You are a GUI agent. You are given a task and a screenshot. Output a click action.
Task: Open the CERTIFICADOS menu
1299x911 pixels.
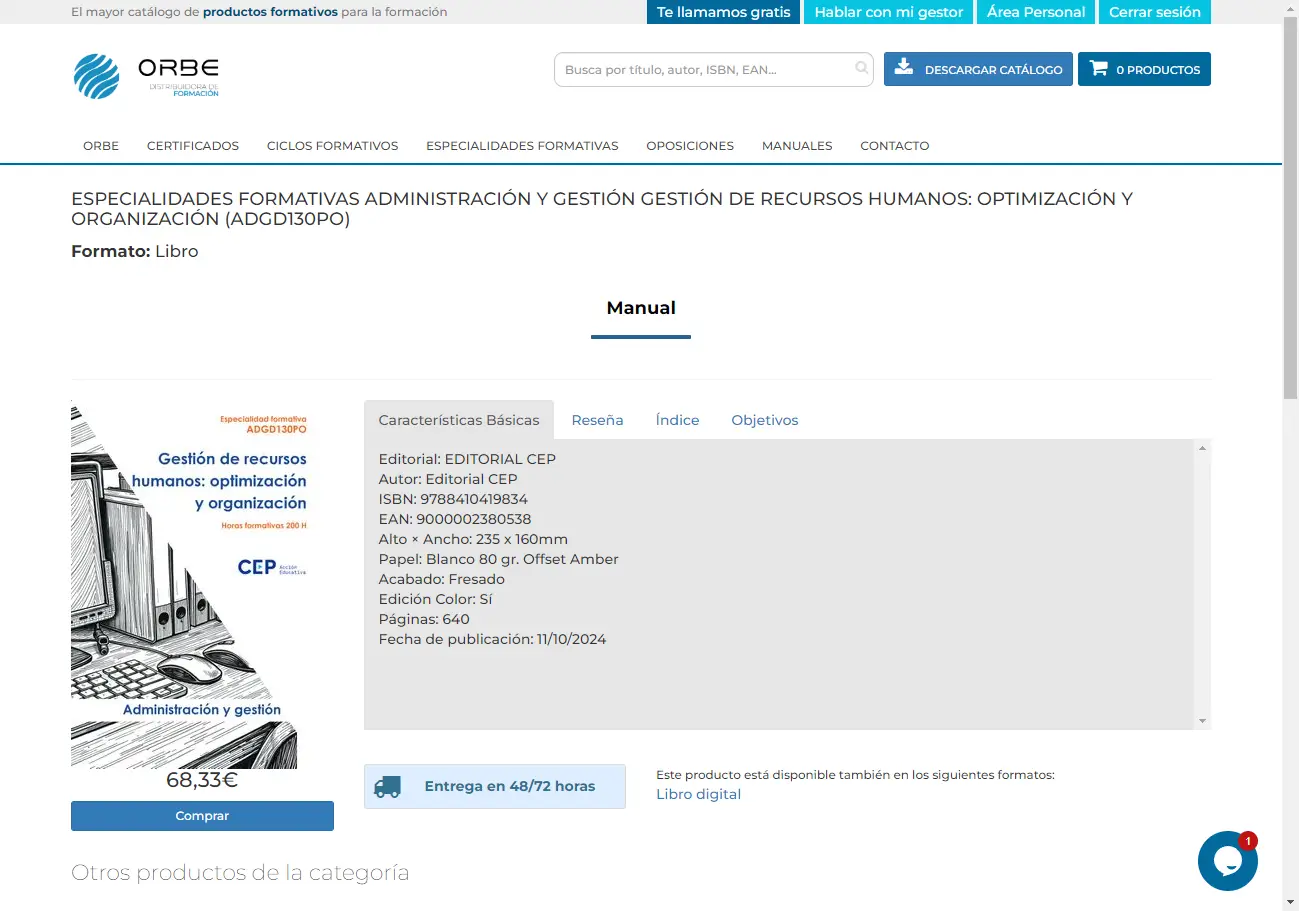point(193,146)
